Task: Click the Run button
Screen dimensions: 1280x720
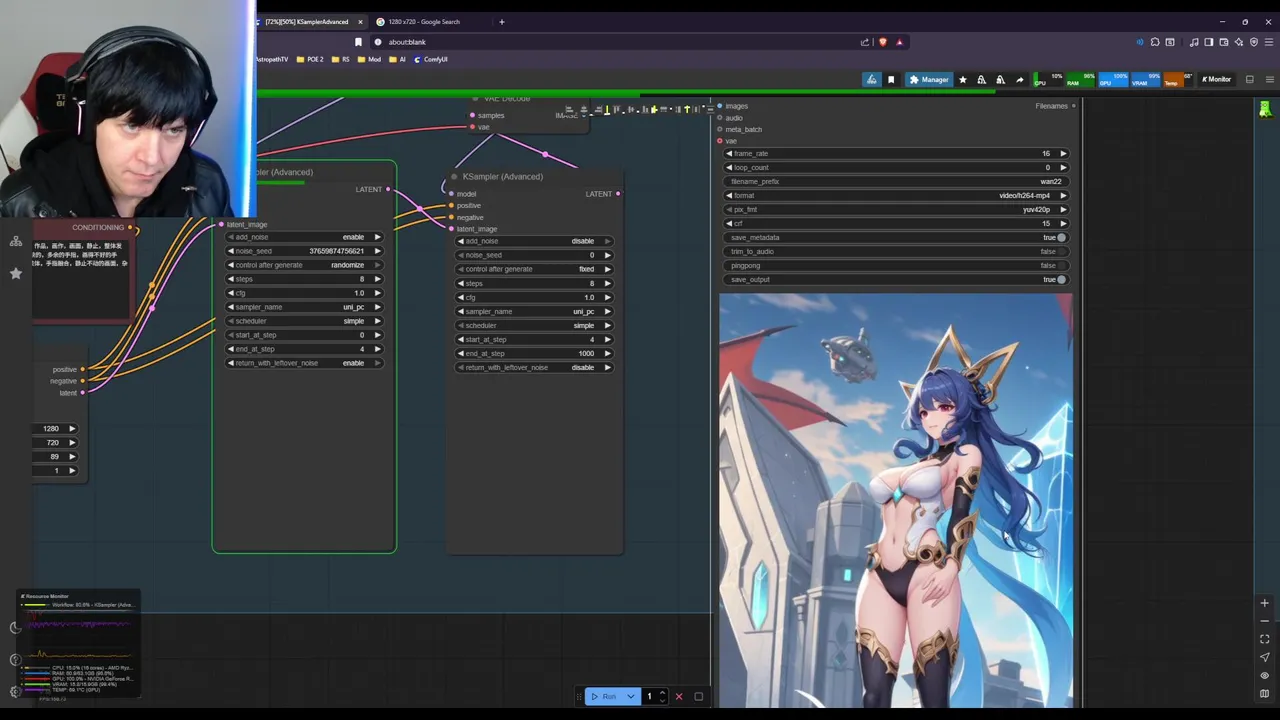Action: coord(604,696)
